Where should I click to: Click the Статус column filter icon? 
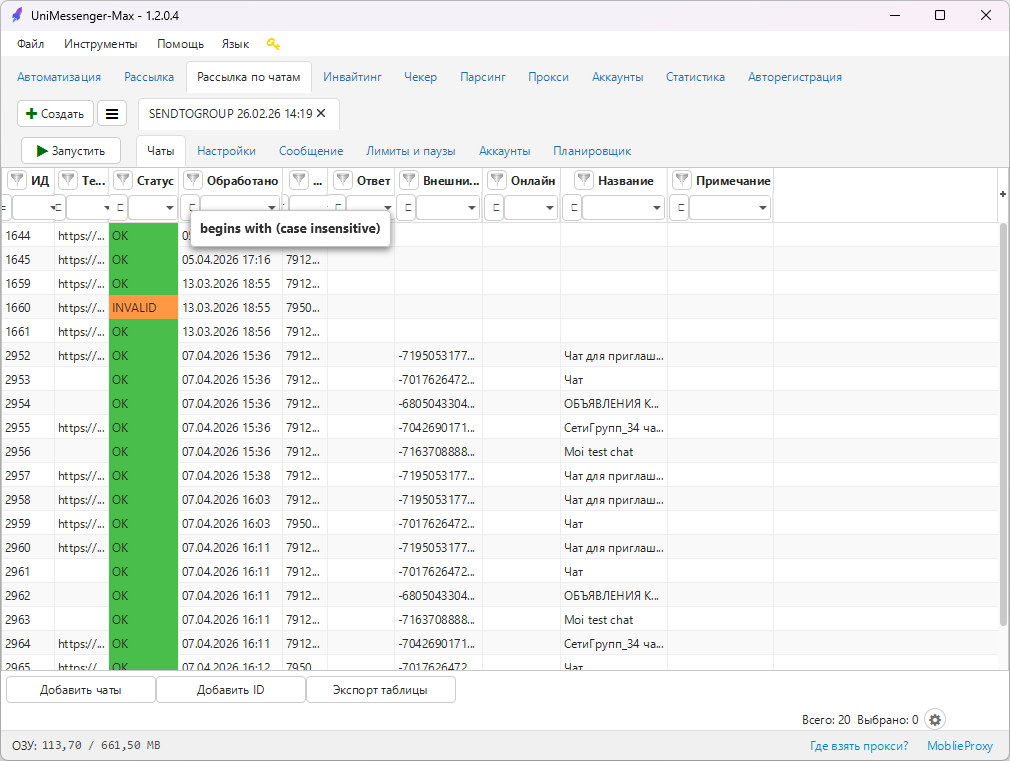click(122, 180)
